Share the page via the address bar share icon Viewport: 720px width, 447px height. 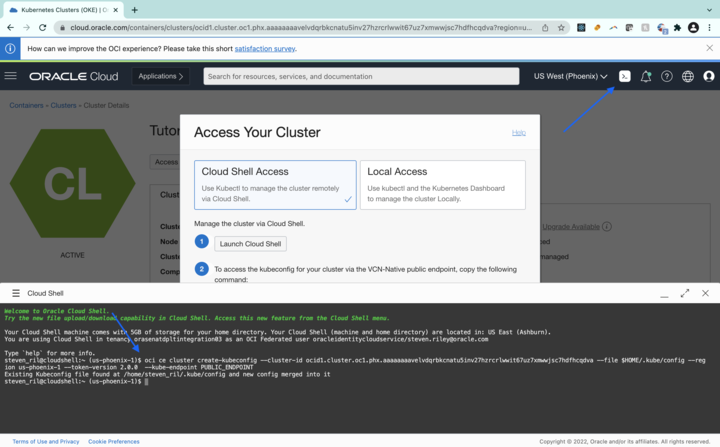coord(545,28)
